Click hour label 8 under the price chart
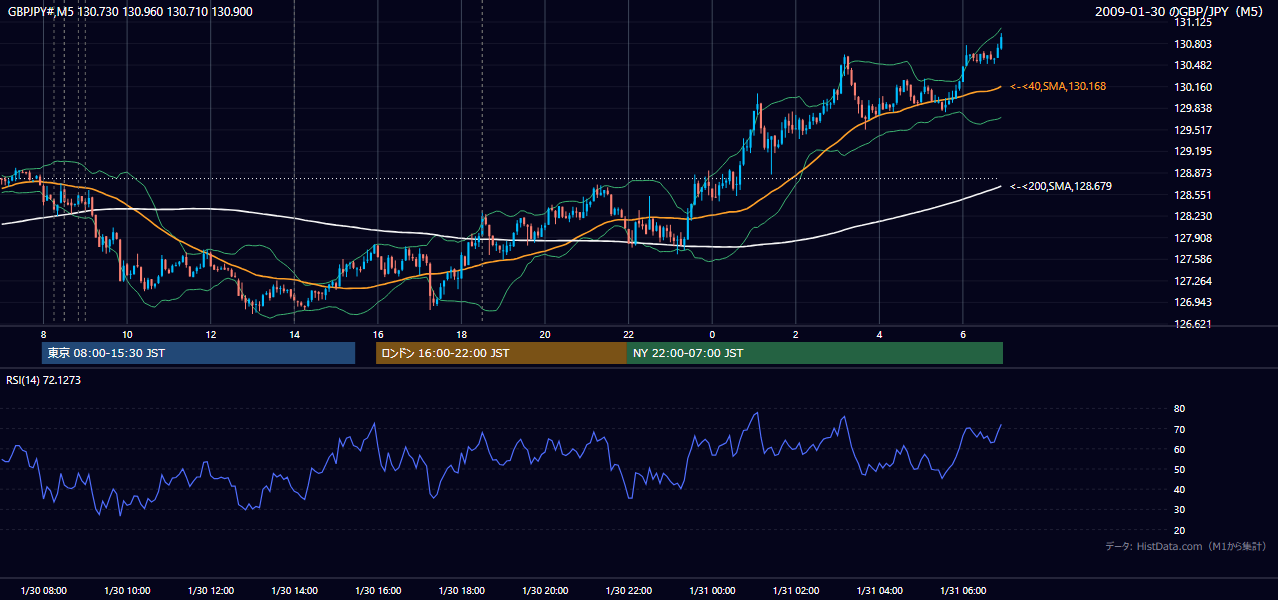Viewport: 1278px width, 600px height. pos(43,334)
